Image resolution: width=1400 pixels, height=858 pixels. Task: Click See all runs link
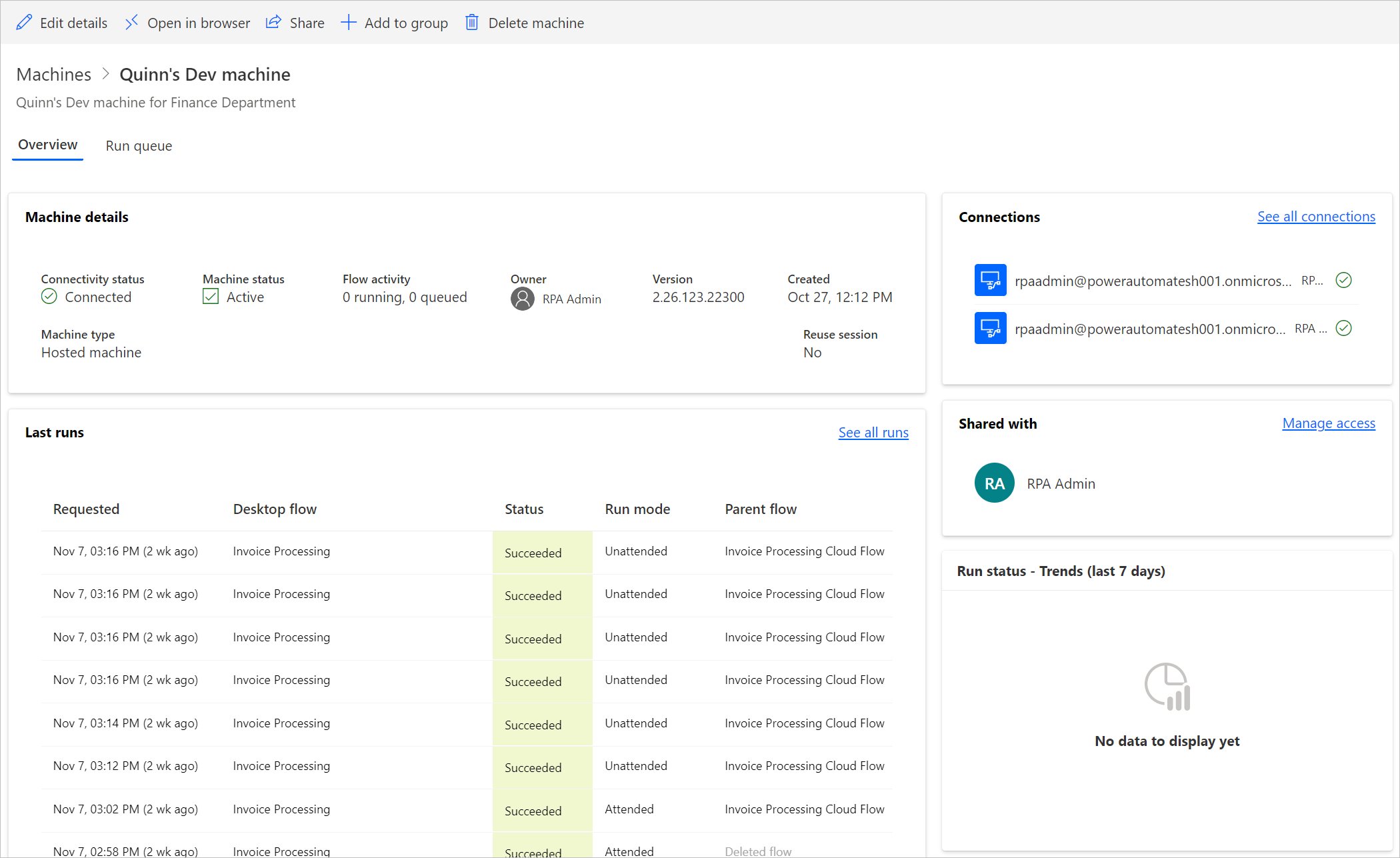coord(873,432)
